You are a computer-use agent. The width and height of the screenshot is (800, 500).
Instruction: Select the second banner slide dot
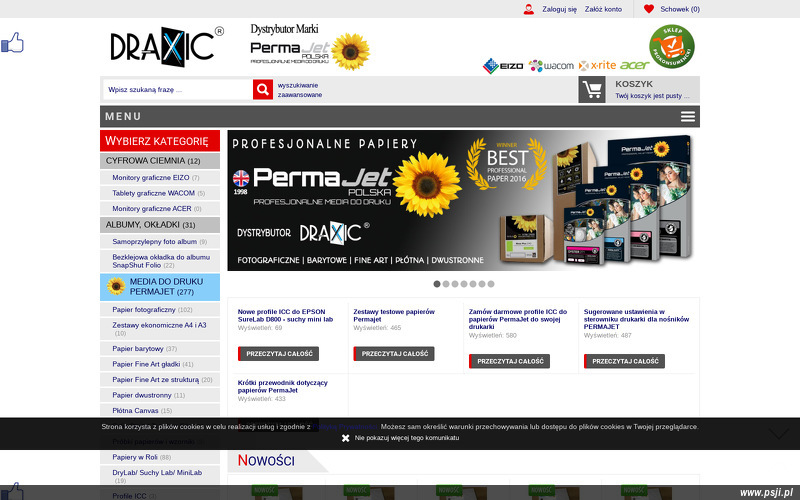pos(446,284)
